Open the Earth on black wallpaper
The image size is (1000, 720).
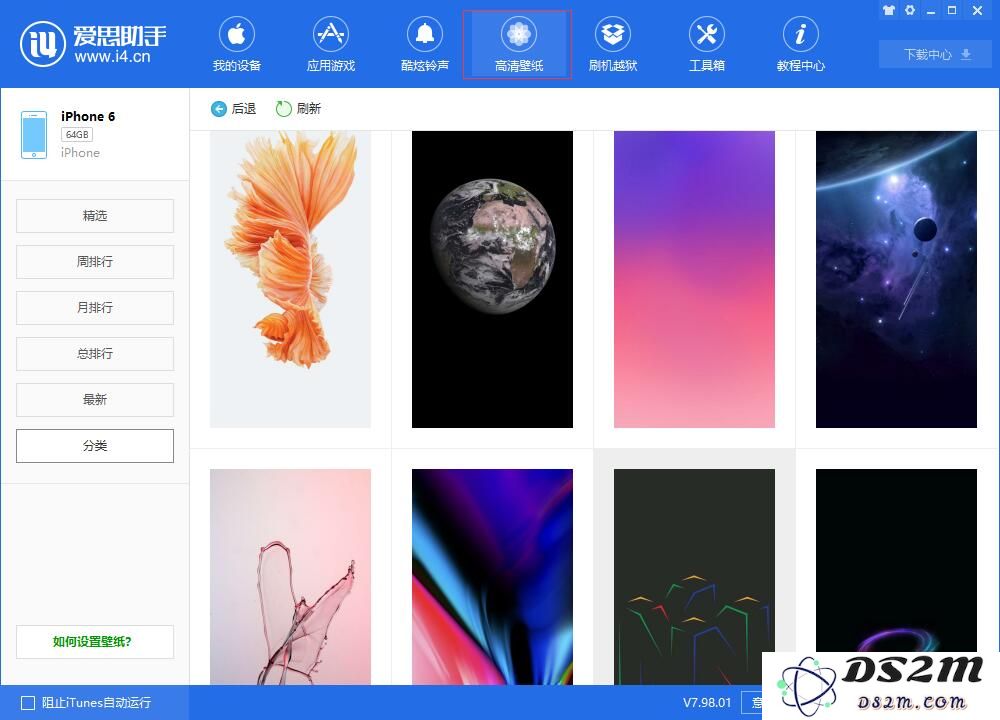click(492, 279)
